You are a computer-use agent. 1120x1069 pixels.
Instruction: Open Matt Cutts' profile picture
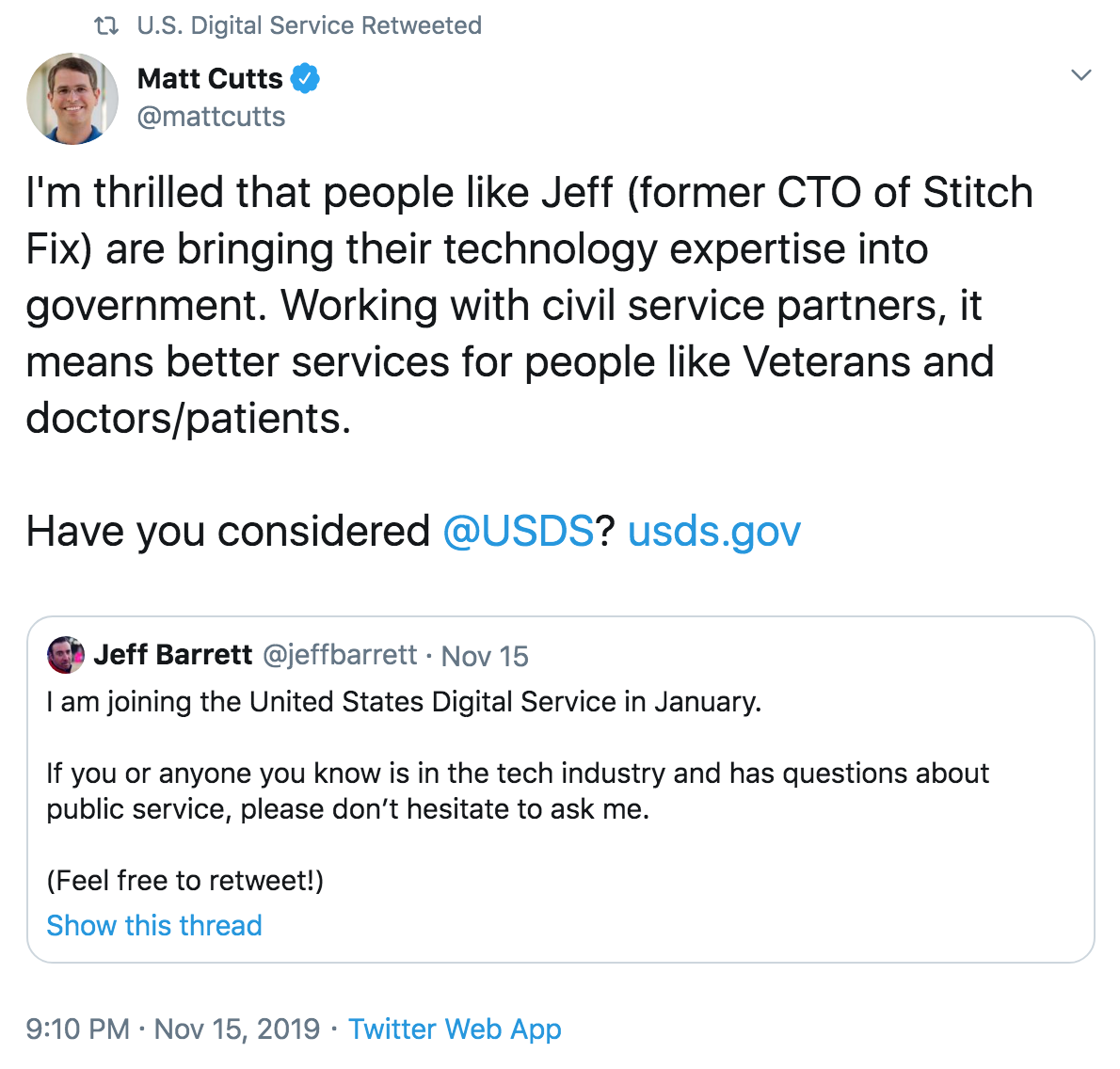[72, 99]
